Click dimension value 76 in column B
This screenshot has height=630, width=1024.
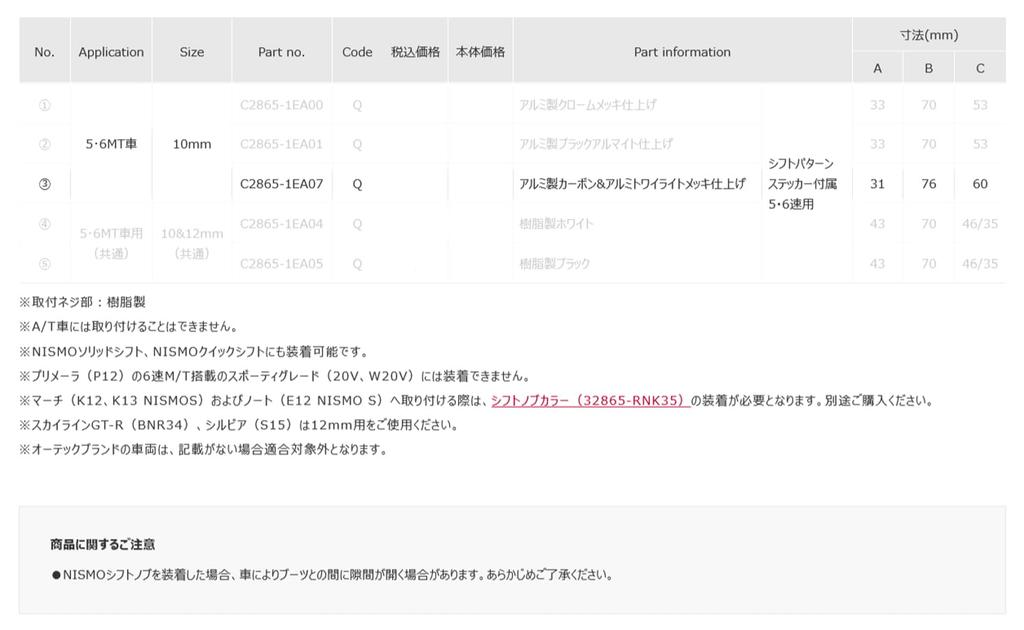tap(928, 184)
